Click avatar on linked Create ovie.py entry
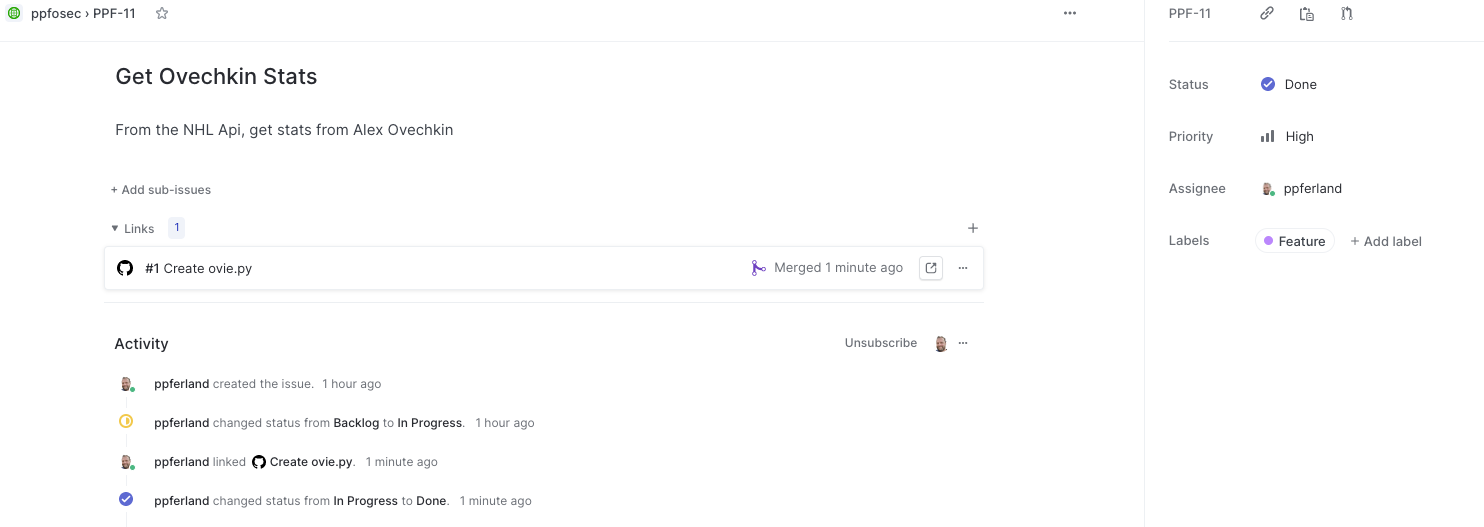The height and width of the screenshot is (527, 1484). click(126, 461)
